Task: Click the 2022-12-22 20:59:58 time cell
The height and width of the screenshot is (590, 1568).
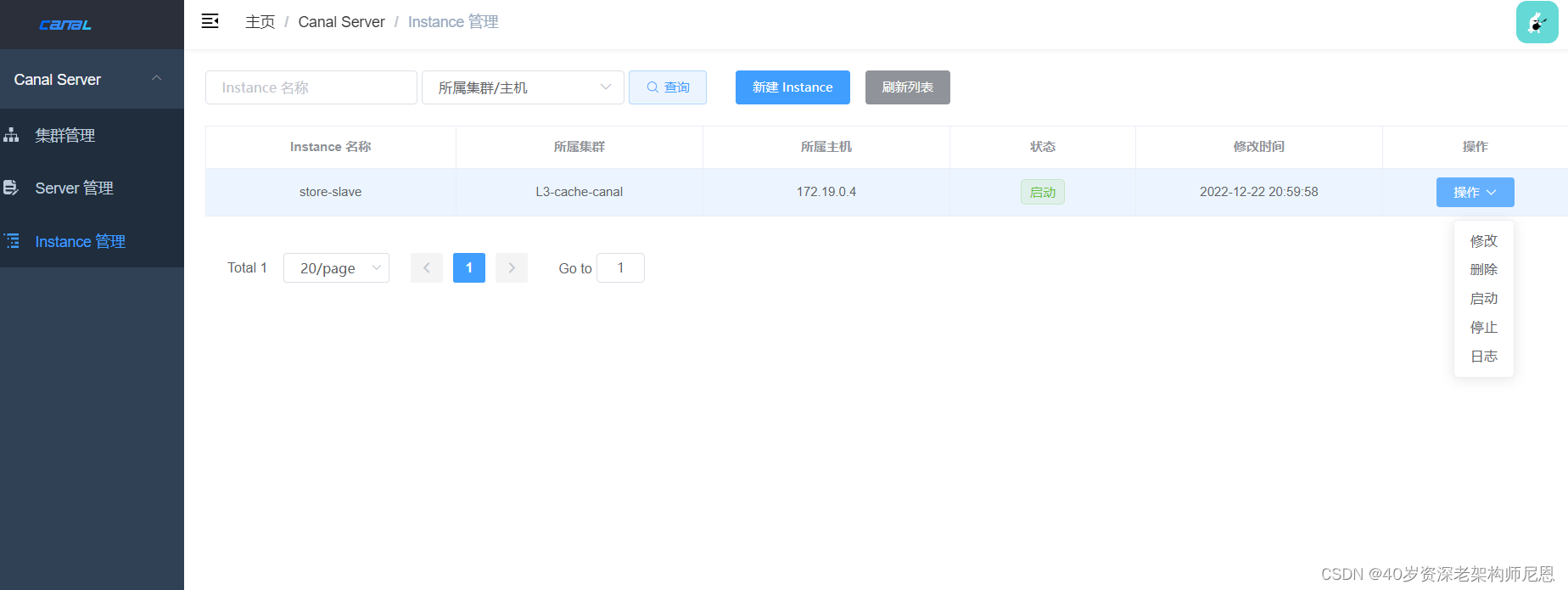Action: click(x=1258, y=192)
